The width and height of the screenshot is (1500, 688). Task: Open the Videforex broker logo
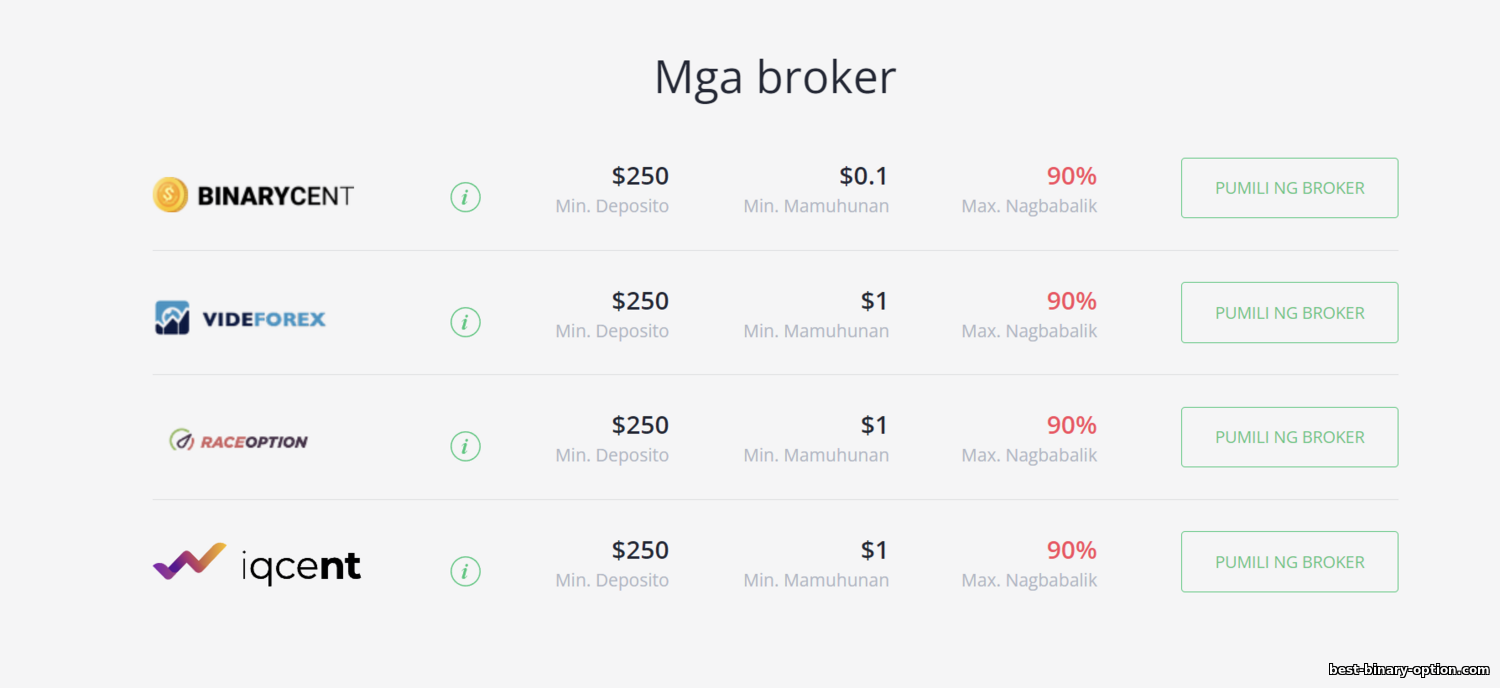pos(240,319)
